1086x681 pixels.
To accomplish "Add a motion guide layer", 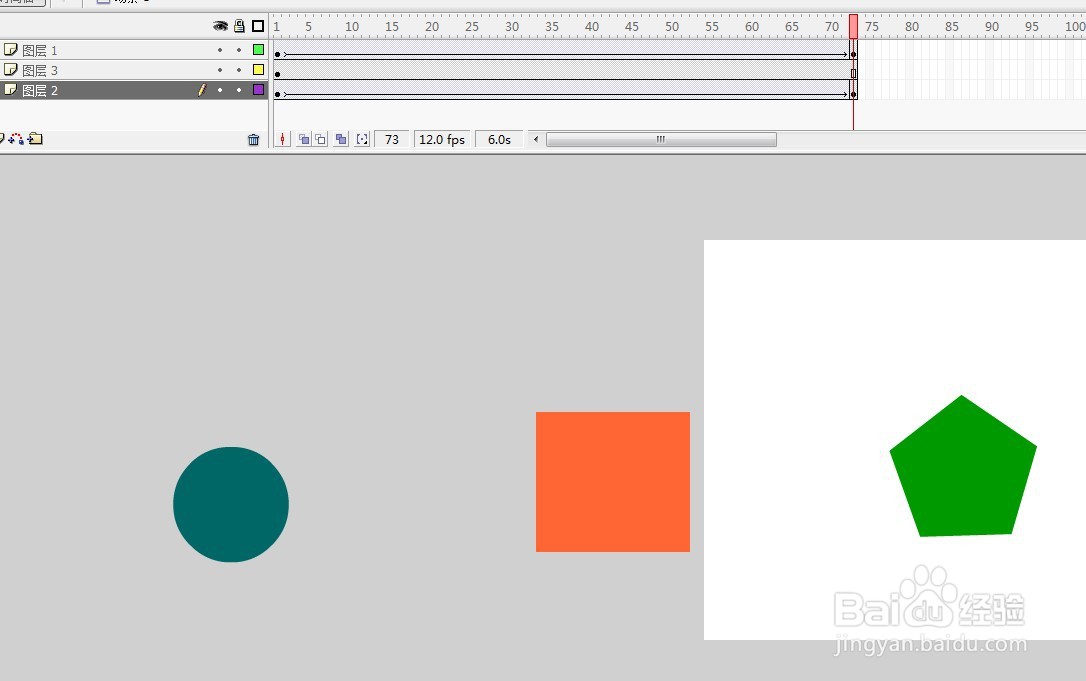I will point(17,139).
